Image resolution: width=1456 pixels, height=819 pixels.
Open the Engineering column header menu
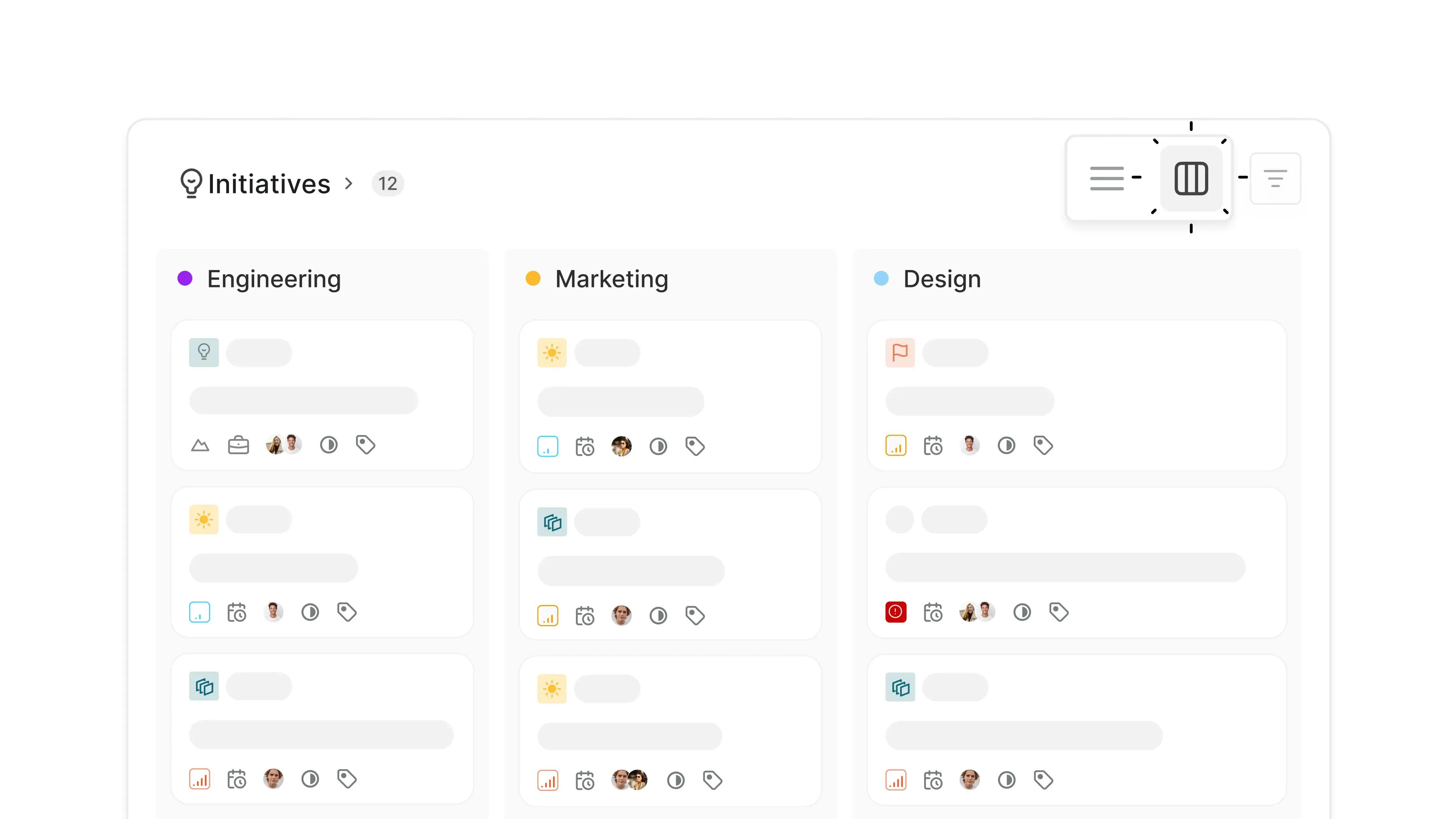(x=274, y=279)
